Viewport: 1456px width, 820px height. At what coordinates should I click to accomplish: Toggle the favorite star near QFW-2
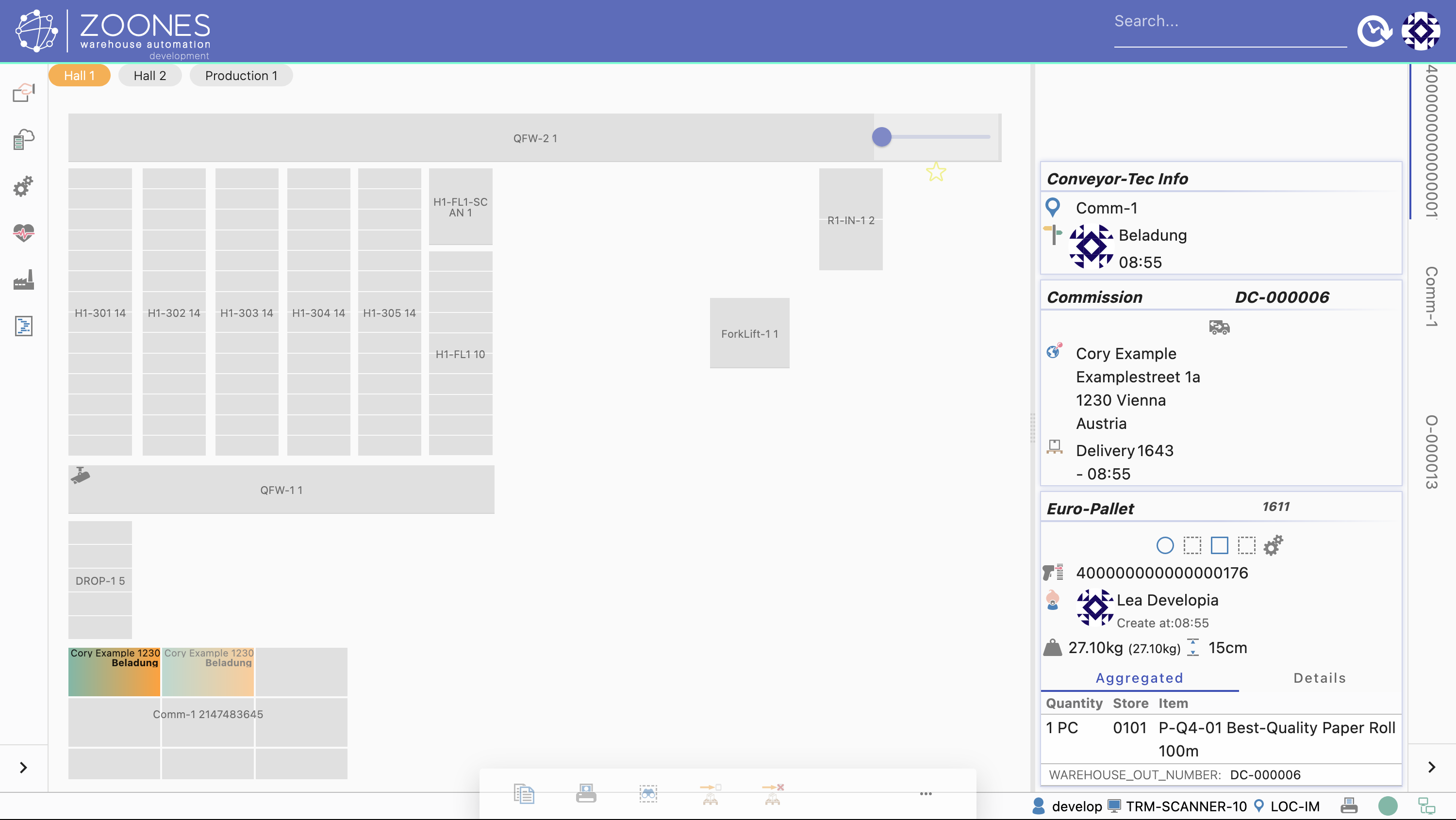pos(936,172)
